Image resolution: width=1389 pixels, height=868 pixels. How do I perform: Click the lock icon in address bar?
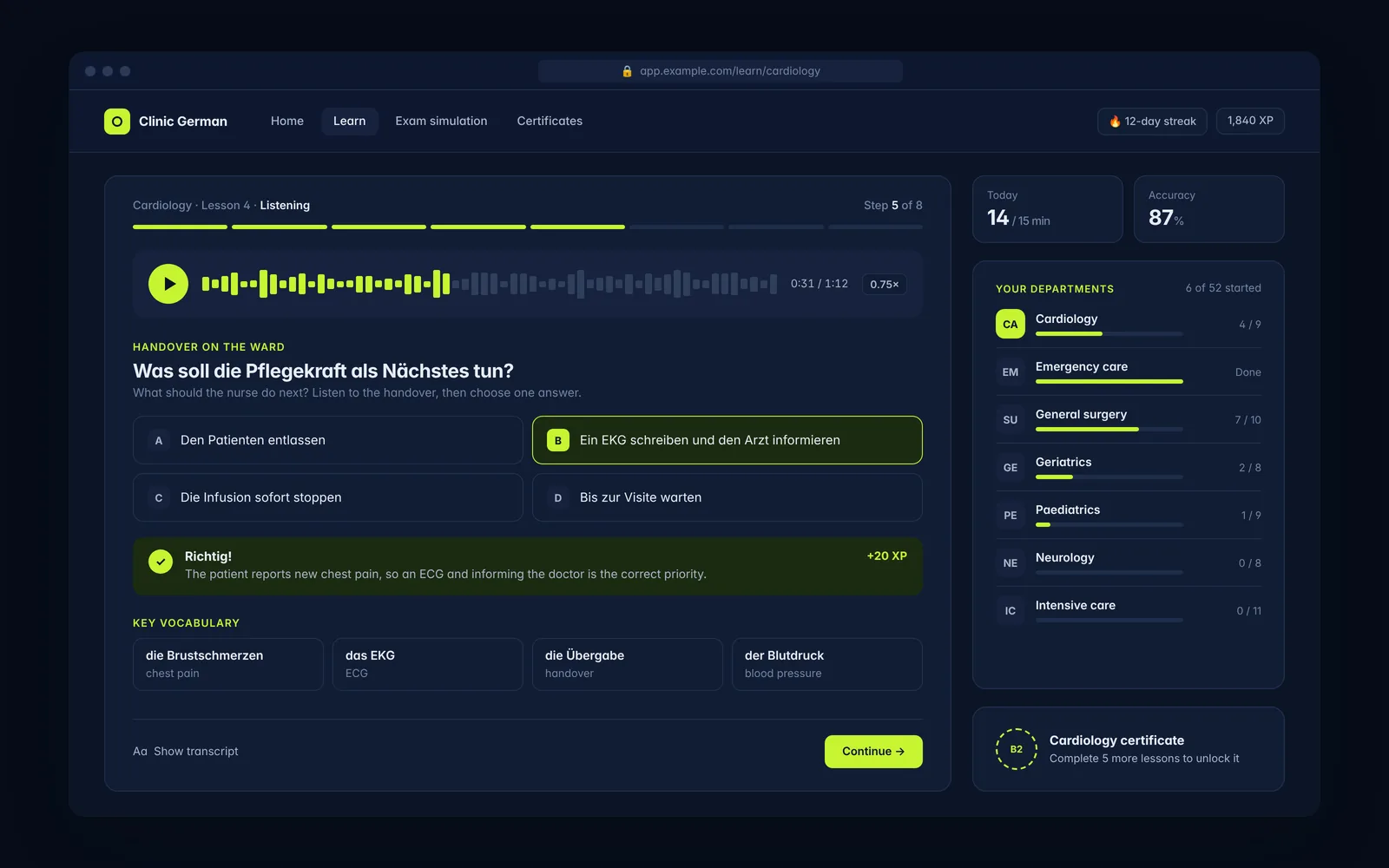(x=627, y=71)
